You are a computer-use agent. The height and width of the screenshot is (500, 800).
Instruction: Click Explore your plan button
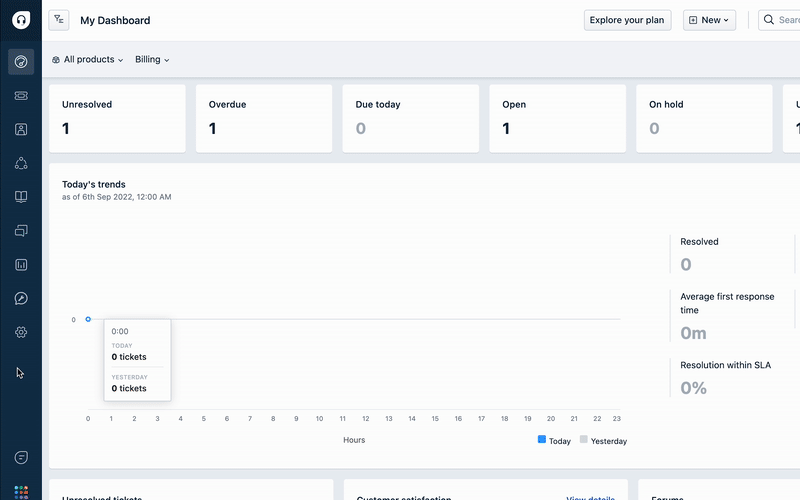click(627, 20)
